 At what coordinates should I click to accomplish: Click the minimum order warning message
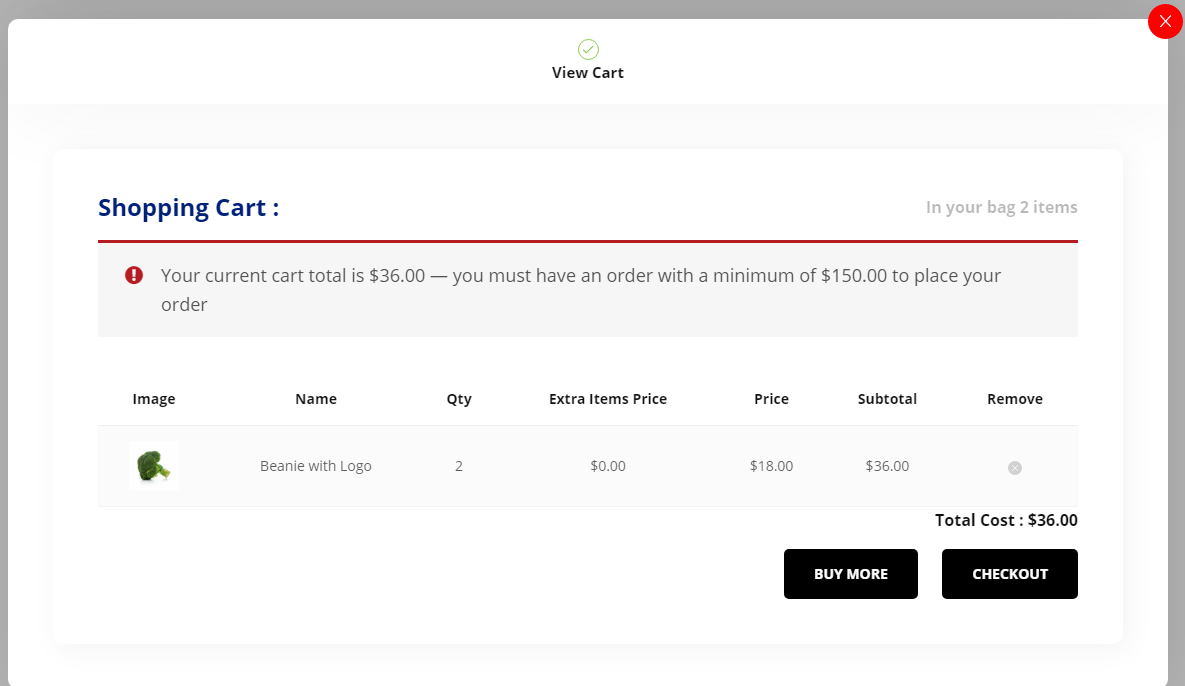[x=580, y=290]
